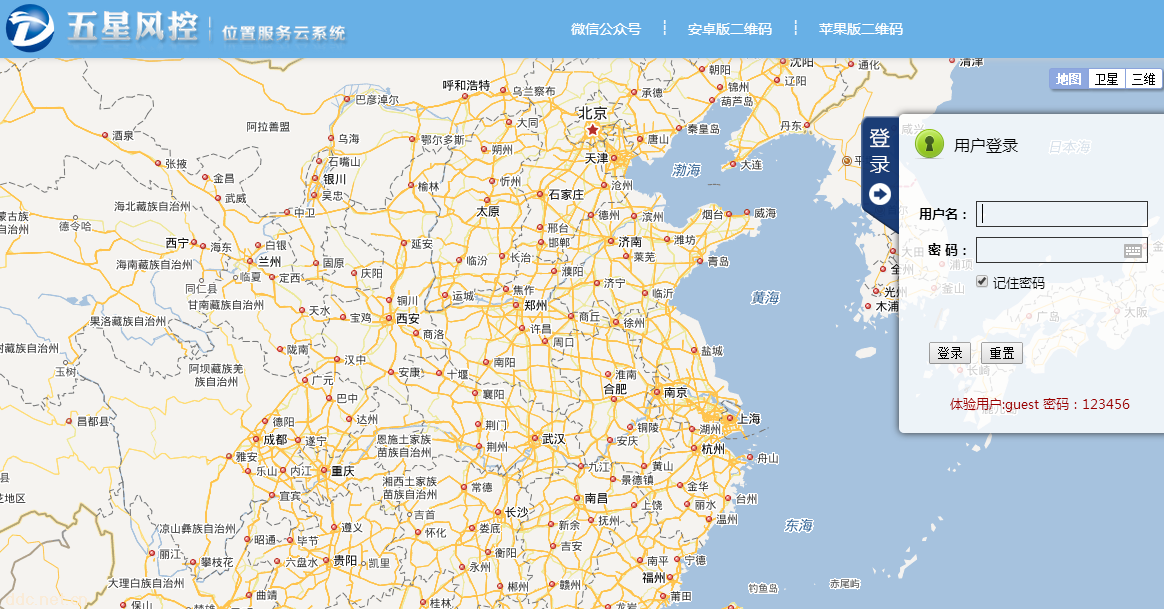The width and height of the screenshot is (1164, 609).
Task: Click the 天津 label on the map
Action: pos(596,158)
